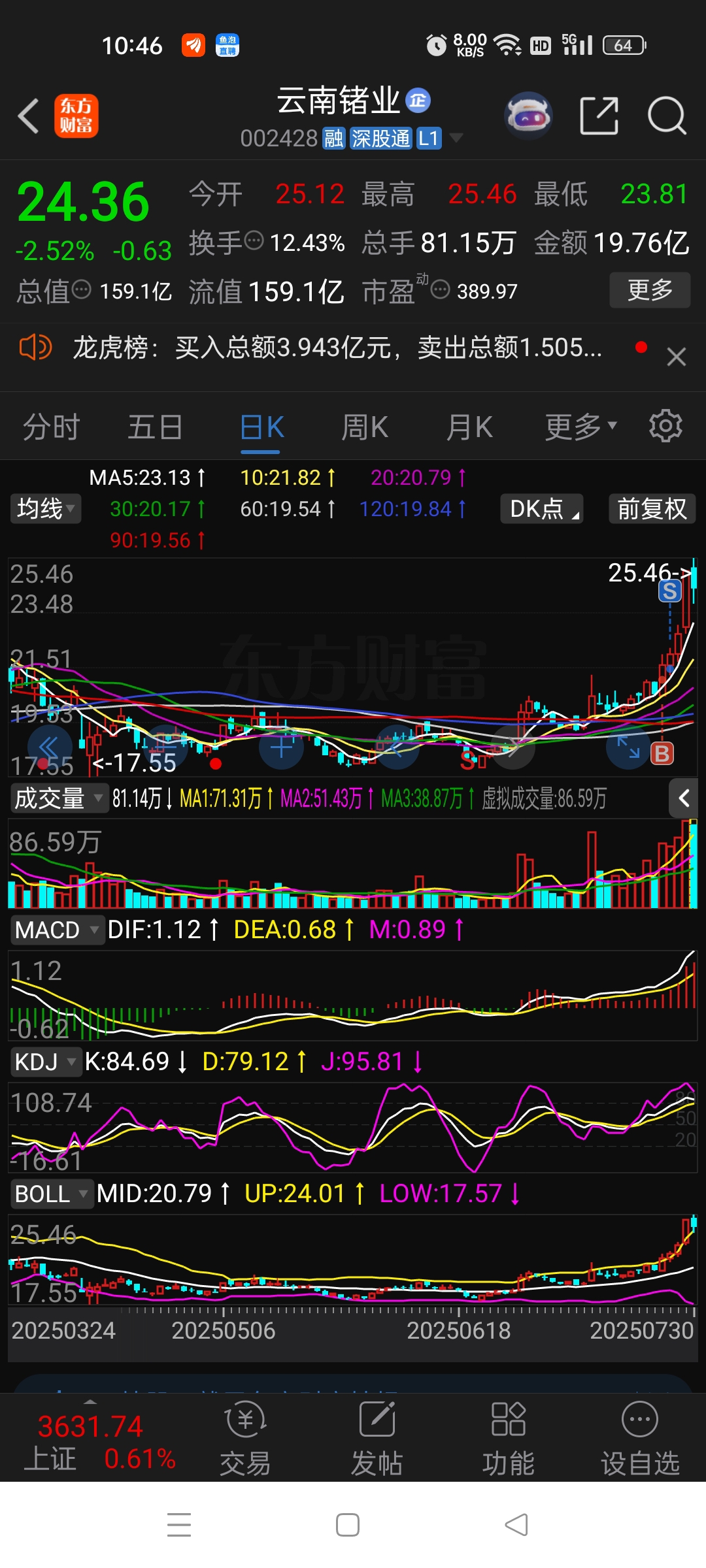Screen dimensions: 706x1568
Task: Tap the 更多 quote details button
Action: 650,290
